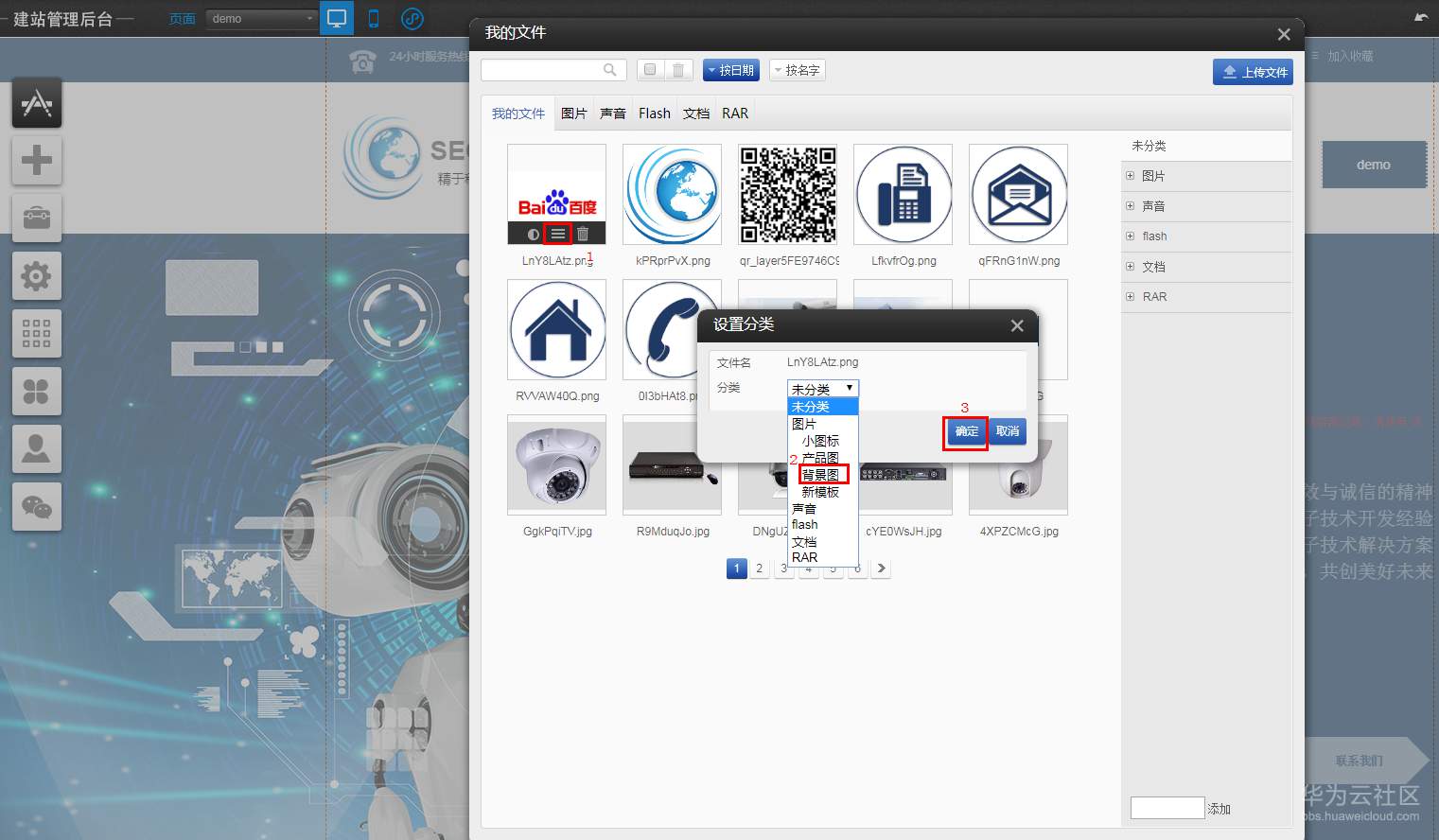Select the RVVAW40Q.png house thumbnail
The image size is (1439, 840).
click(x=556, y=329)
